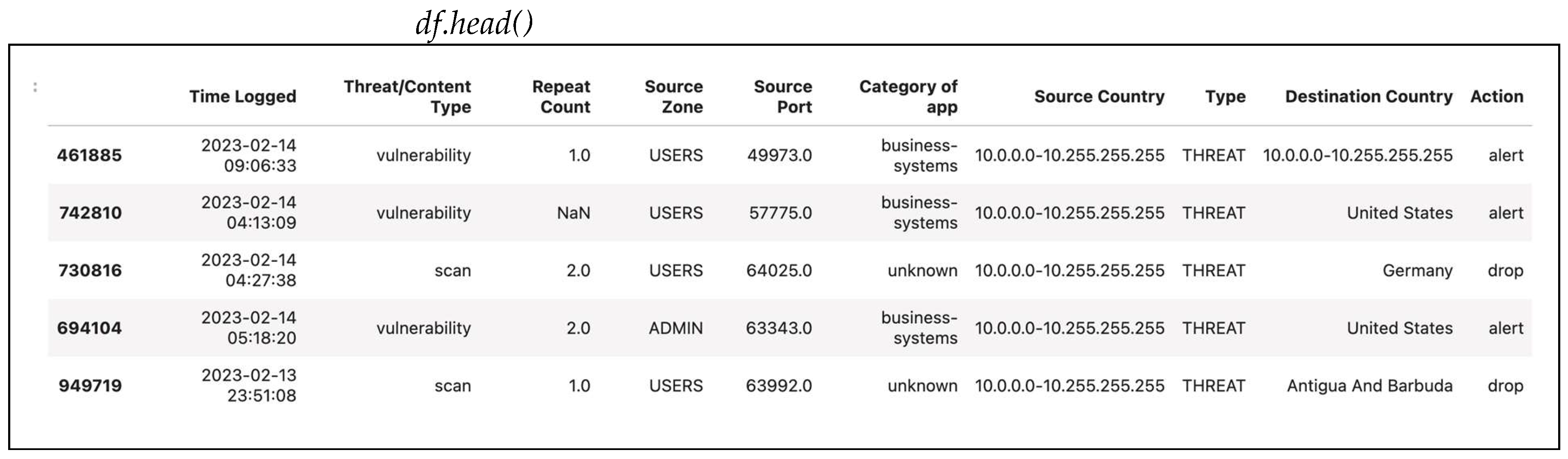The height and width of the screenshot is (459, 1568).
Task: Select the Antigua And Barbuda cell
Action: point(1370,386)
